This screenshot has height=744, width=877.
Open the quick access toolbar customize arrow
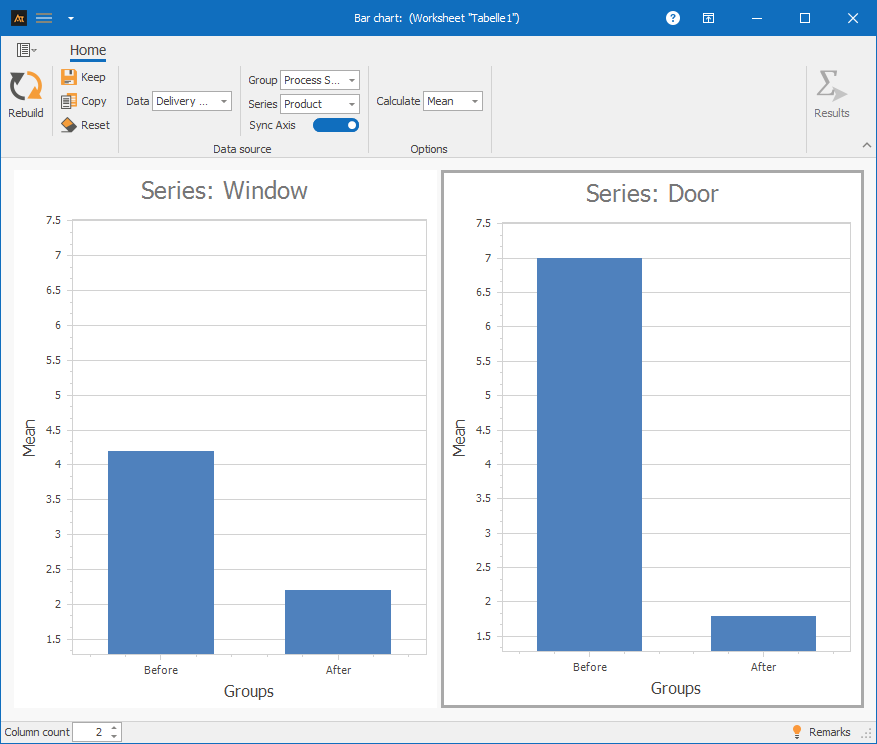(x=70, y=18)
